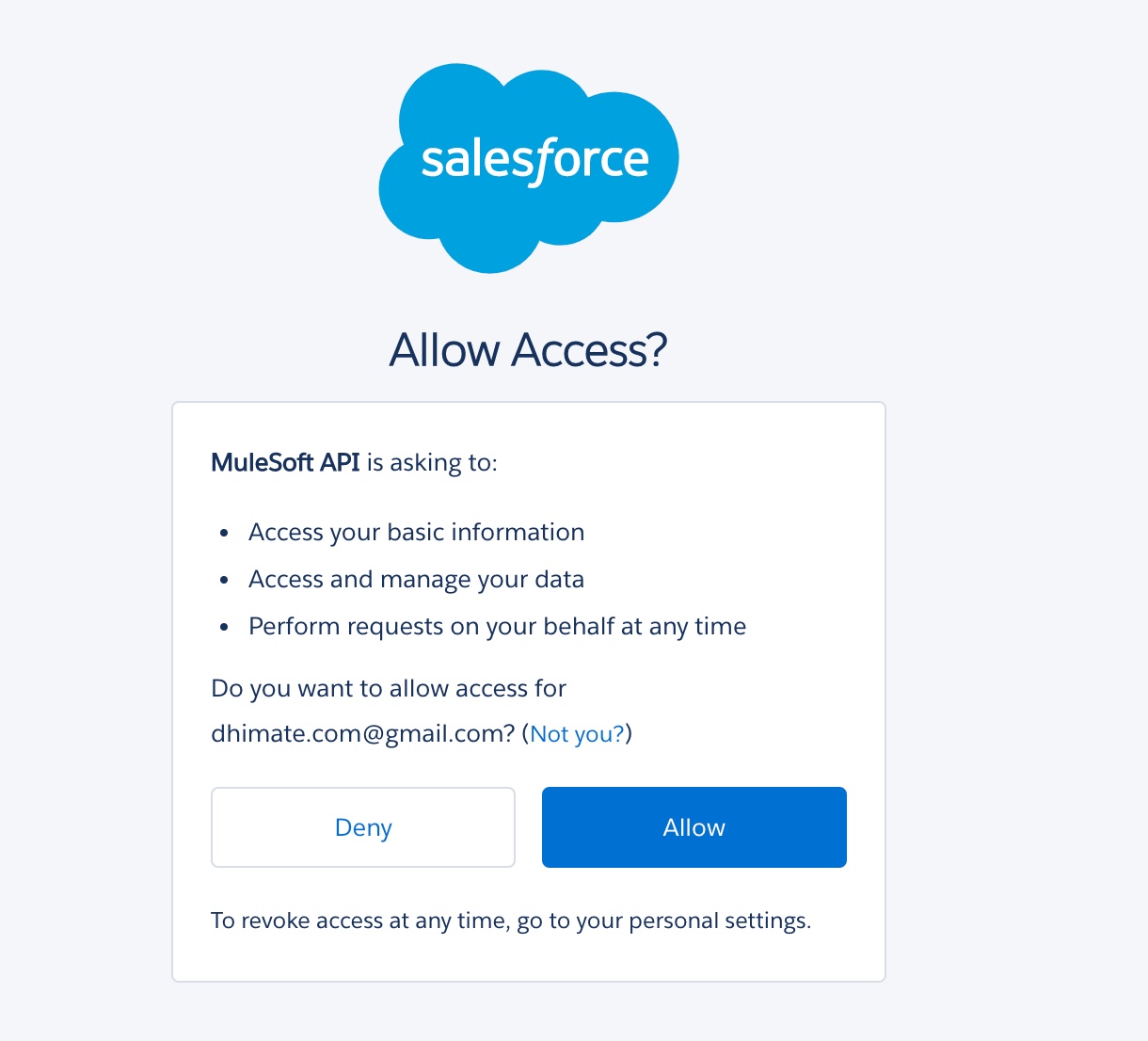This screenshot has height=1041, width=1148.
Task: Click "Do you want to allow access for" text
Action: pos(389,689)
